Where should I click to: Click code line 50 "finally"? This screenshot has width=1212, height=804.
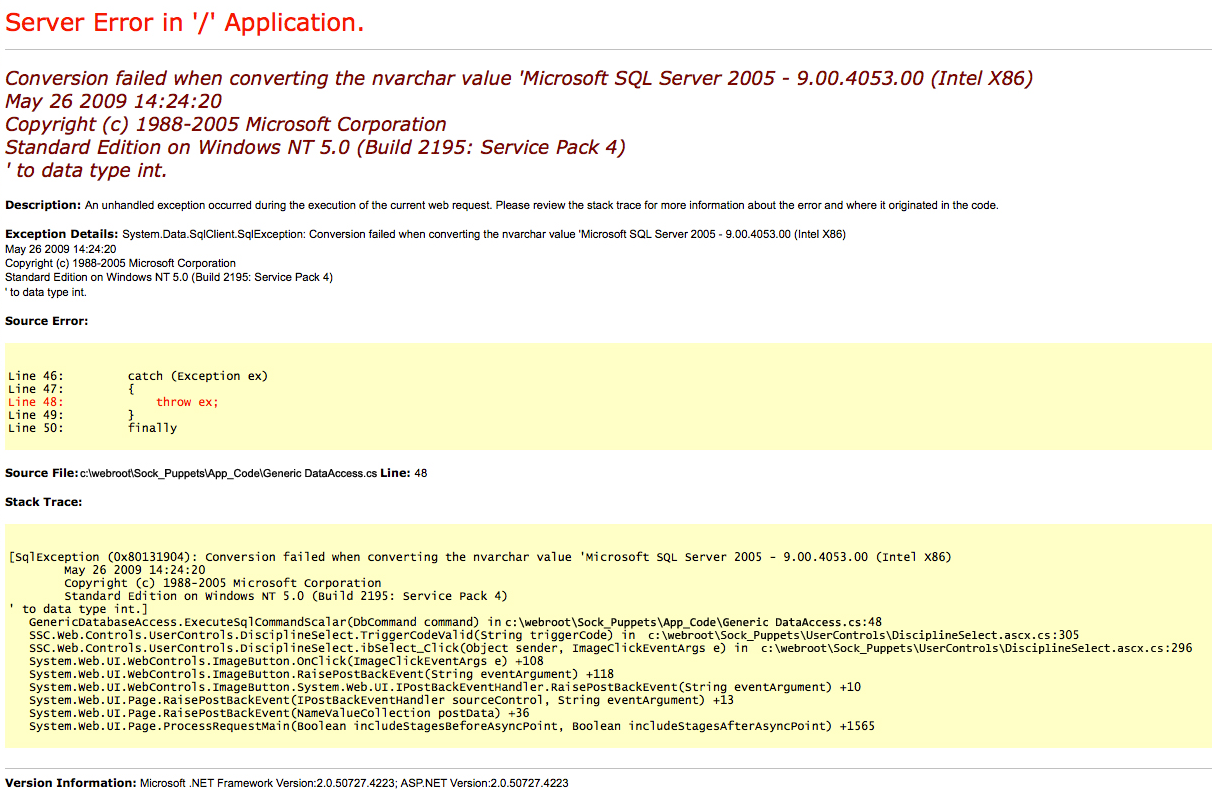click(152, 428)
